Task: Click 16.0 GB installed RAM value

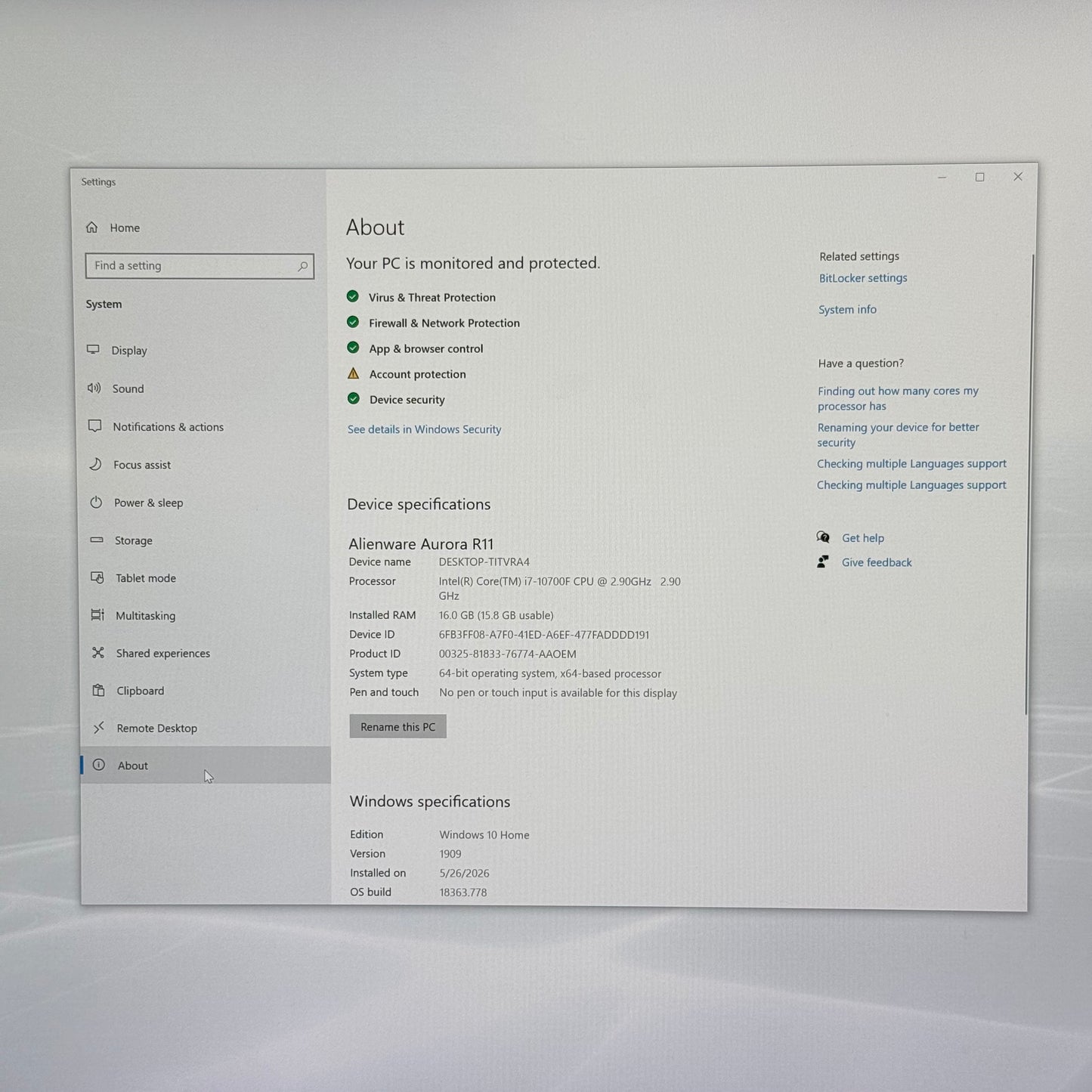Action: click(496, 615)
